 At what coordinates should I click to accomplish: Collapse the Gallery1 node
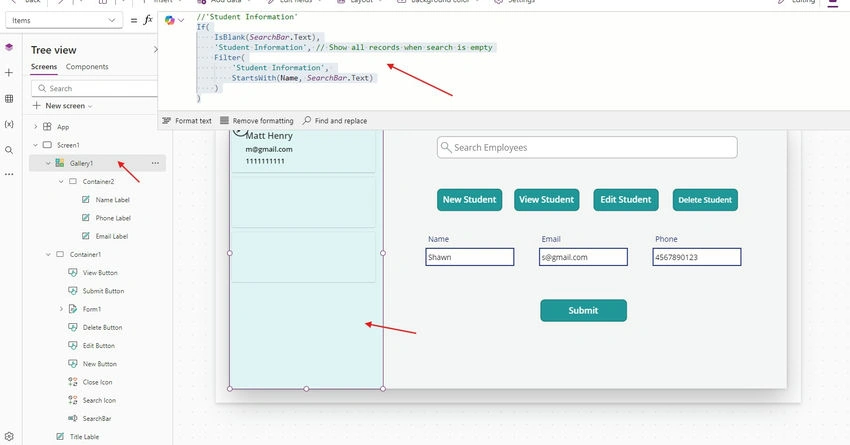(x=48, y=163)
